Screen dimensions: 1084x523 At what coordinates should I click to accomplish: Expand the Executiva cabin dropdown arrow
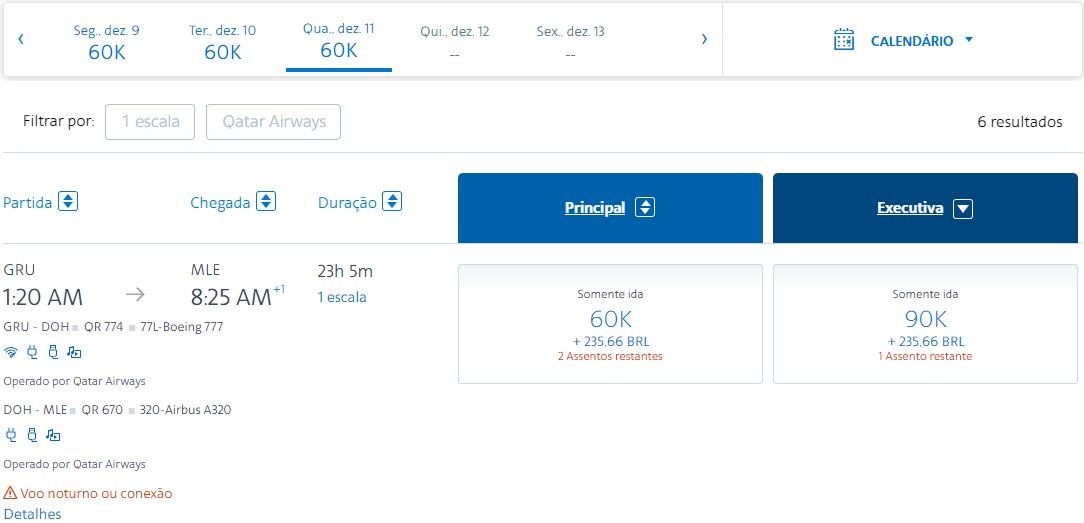pos(962,209)
